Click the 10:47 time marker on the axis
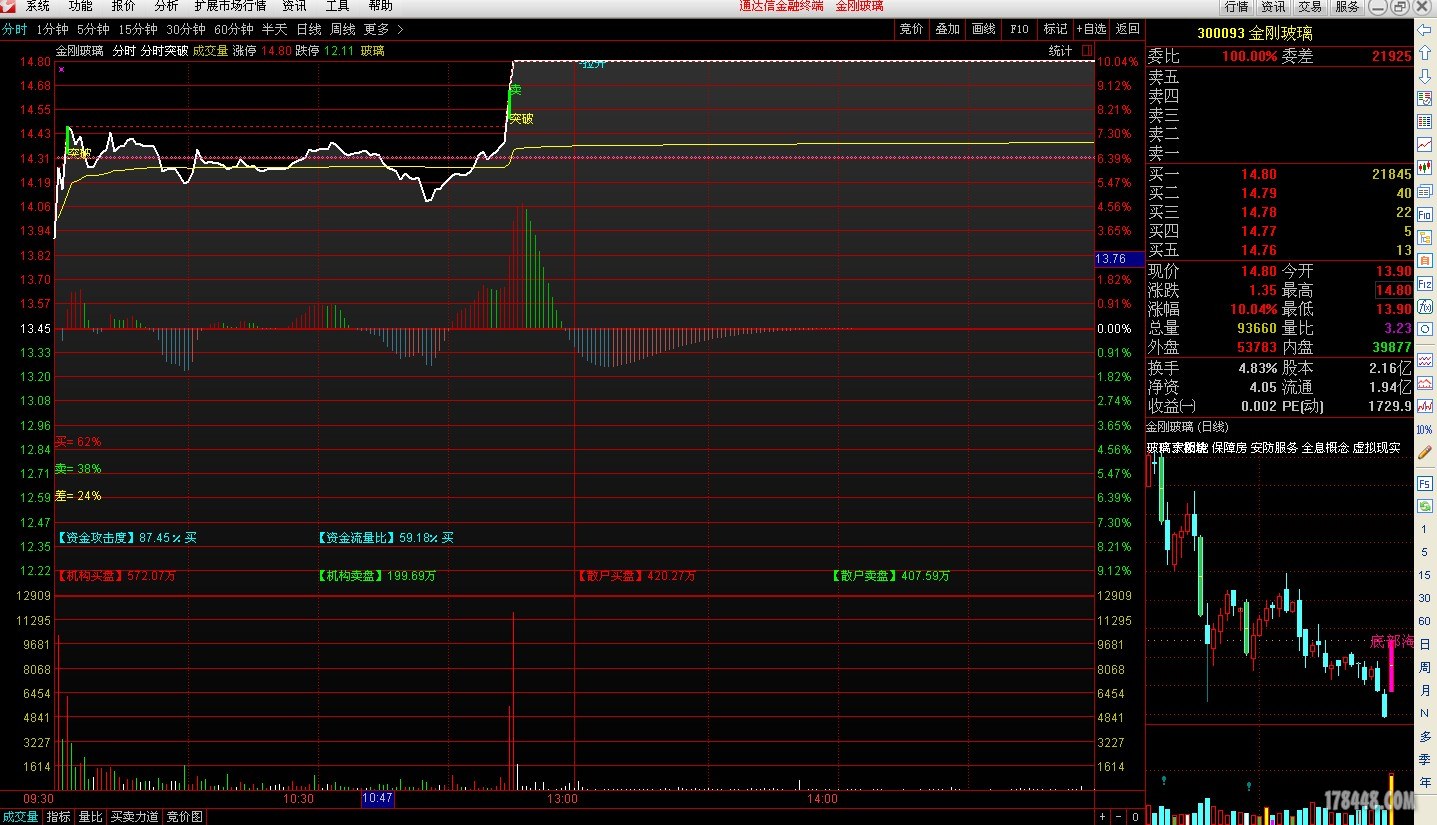1437x825 pixels. (378, 799)
